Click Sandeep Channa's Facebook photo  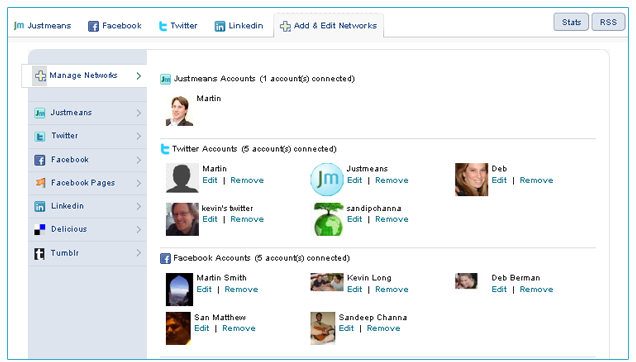click(322, 328)
